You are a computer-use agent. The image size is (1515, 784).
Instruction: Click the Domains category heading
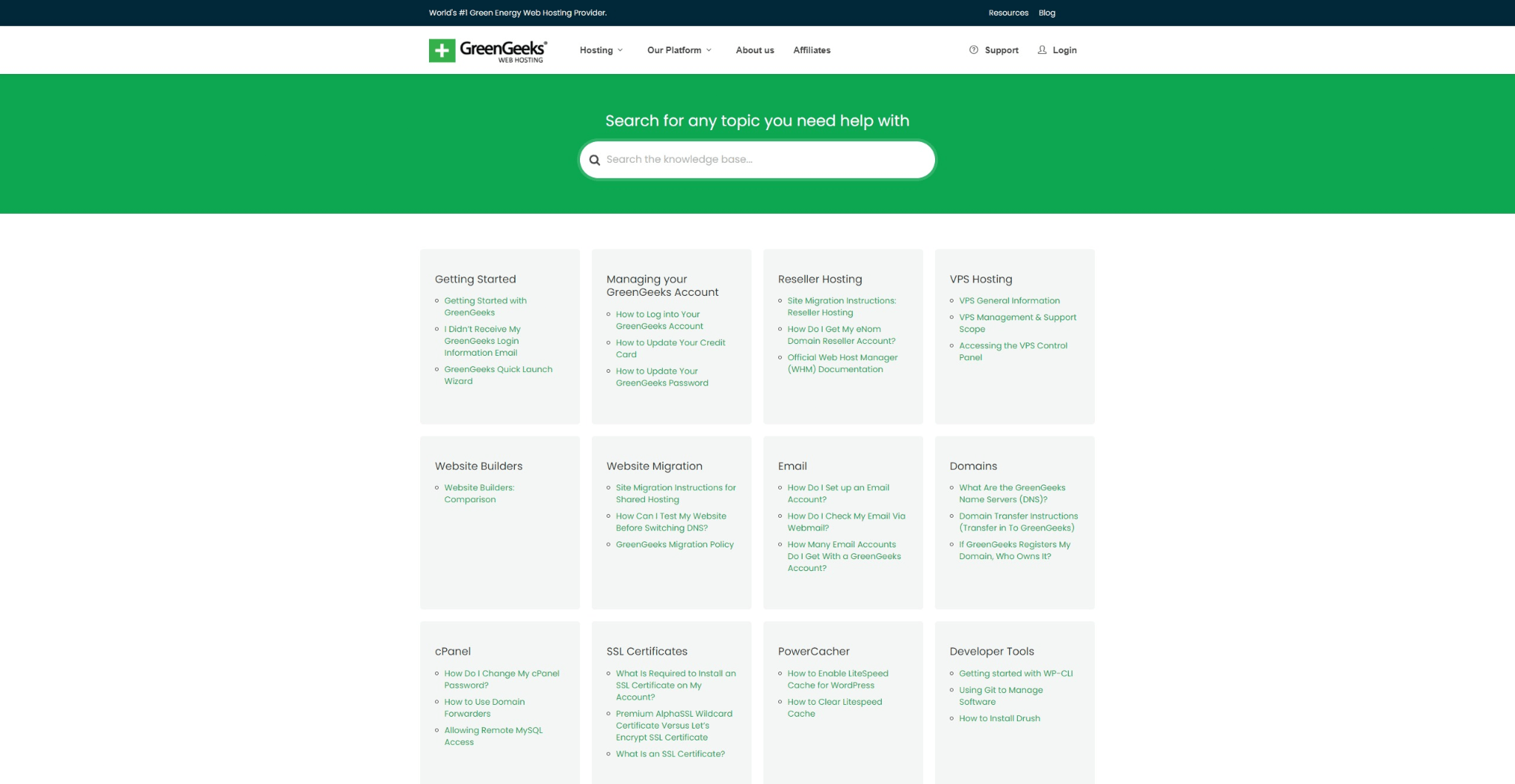[973, 466]
